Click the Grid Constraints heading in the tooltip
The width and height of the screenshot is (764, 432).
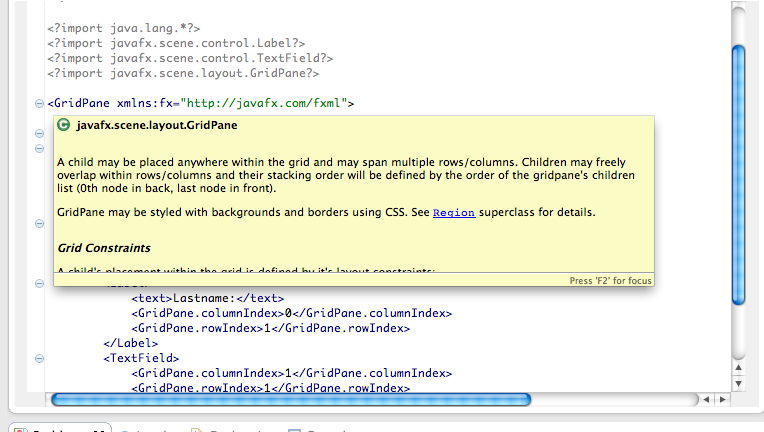[103, 247]
